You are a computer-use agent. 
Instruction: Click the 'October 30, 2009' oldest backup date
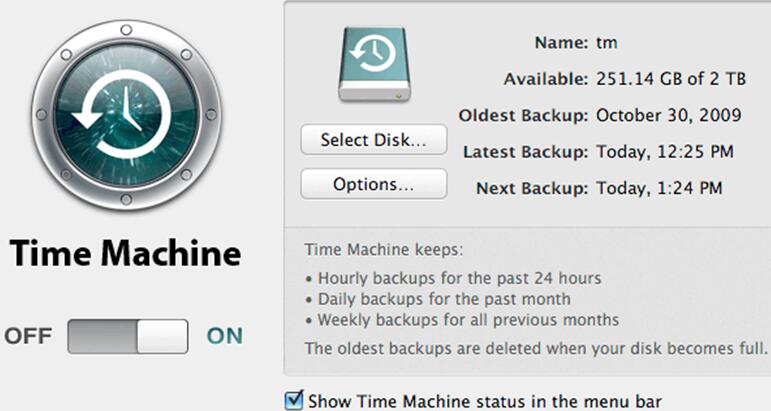click(669, 115)
